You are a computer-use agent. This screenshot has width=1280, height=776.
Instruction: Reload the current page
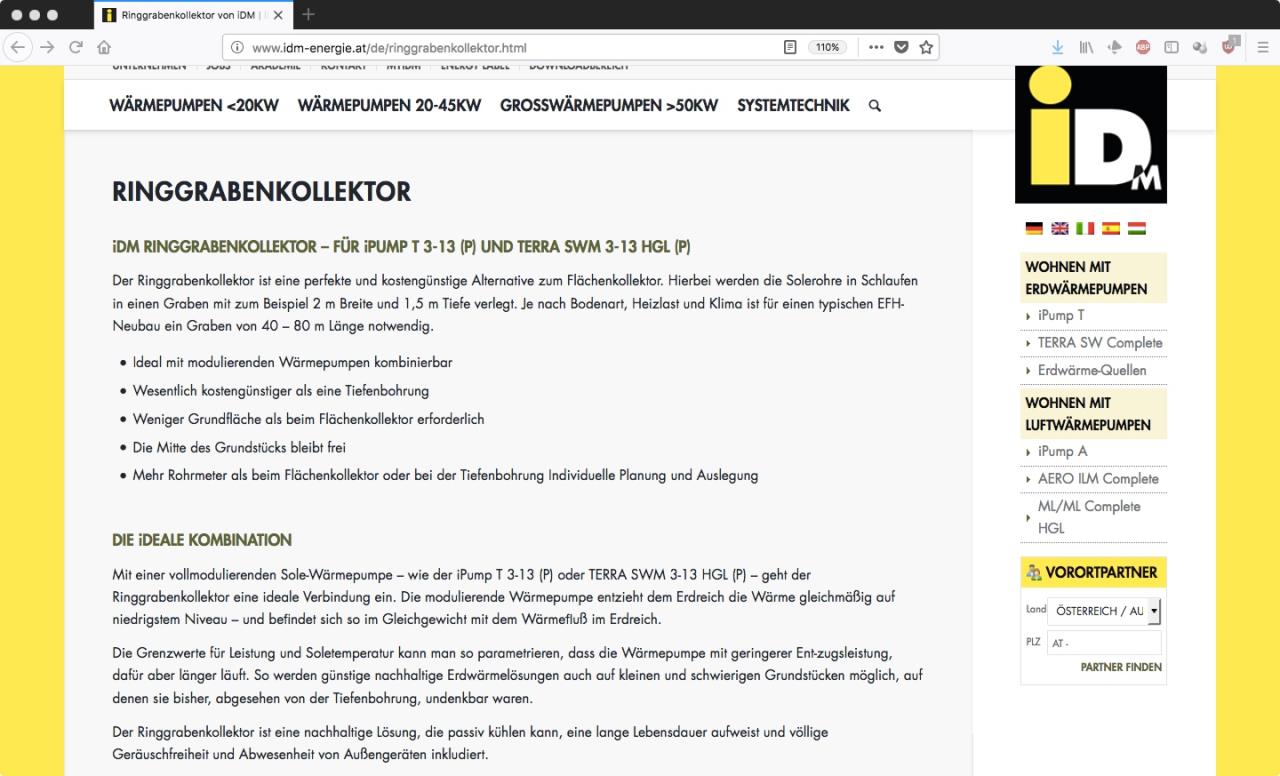[x=76, y=47]
